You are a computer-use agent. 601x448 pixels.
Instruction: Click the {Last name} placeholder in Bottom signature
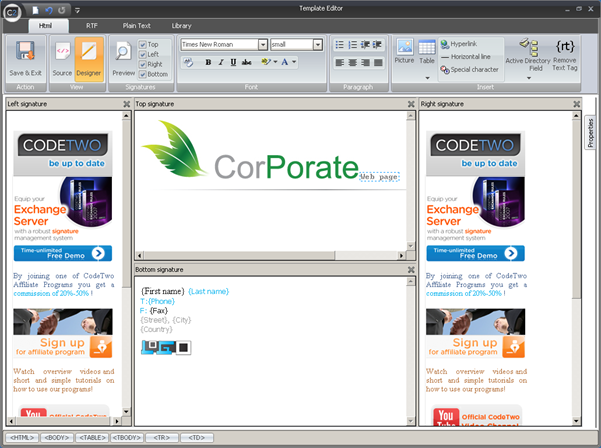pyautogui.click(x=209, y=292)
